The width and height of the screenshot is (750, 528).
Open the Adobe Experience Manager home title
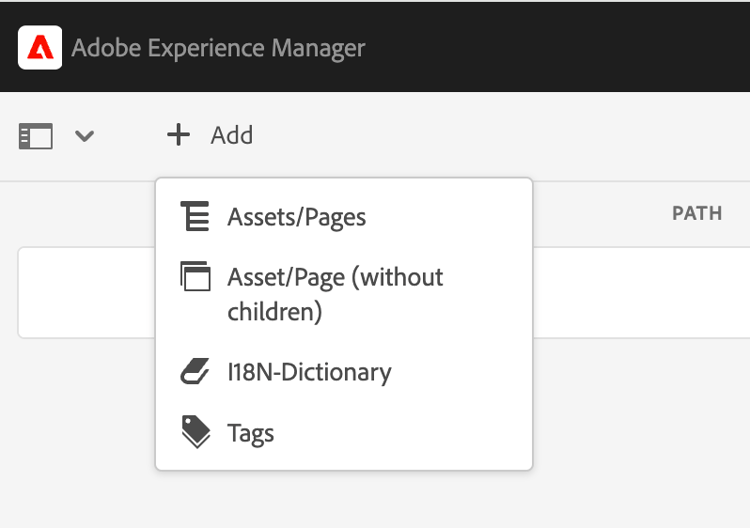pyautogui.click(x=218, y=48)
